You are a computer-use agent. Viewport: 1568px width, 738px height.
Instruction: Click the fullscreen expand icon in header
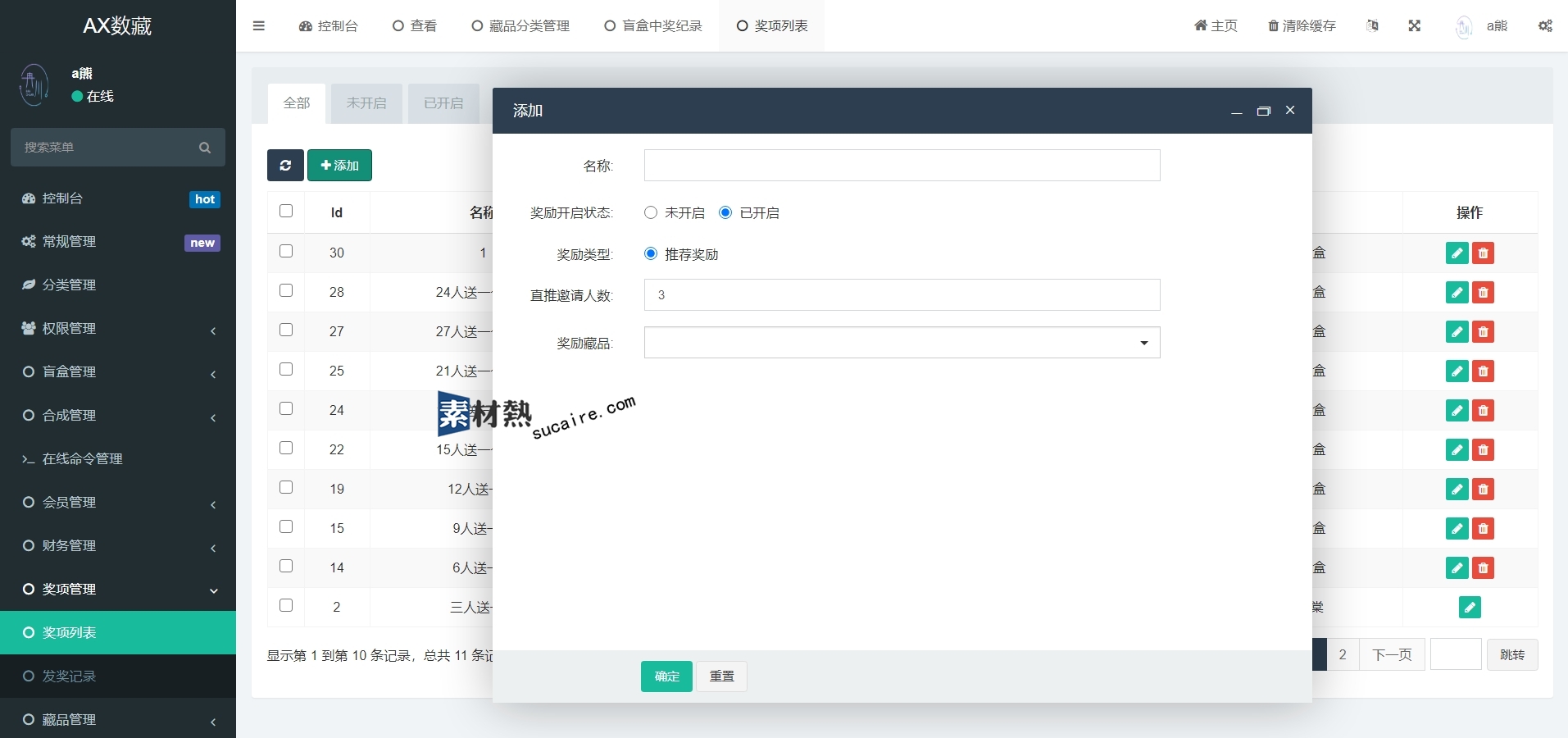click(1415, 25)
